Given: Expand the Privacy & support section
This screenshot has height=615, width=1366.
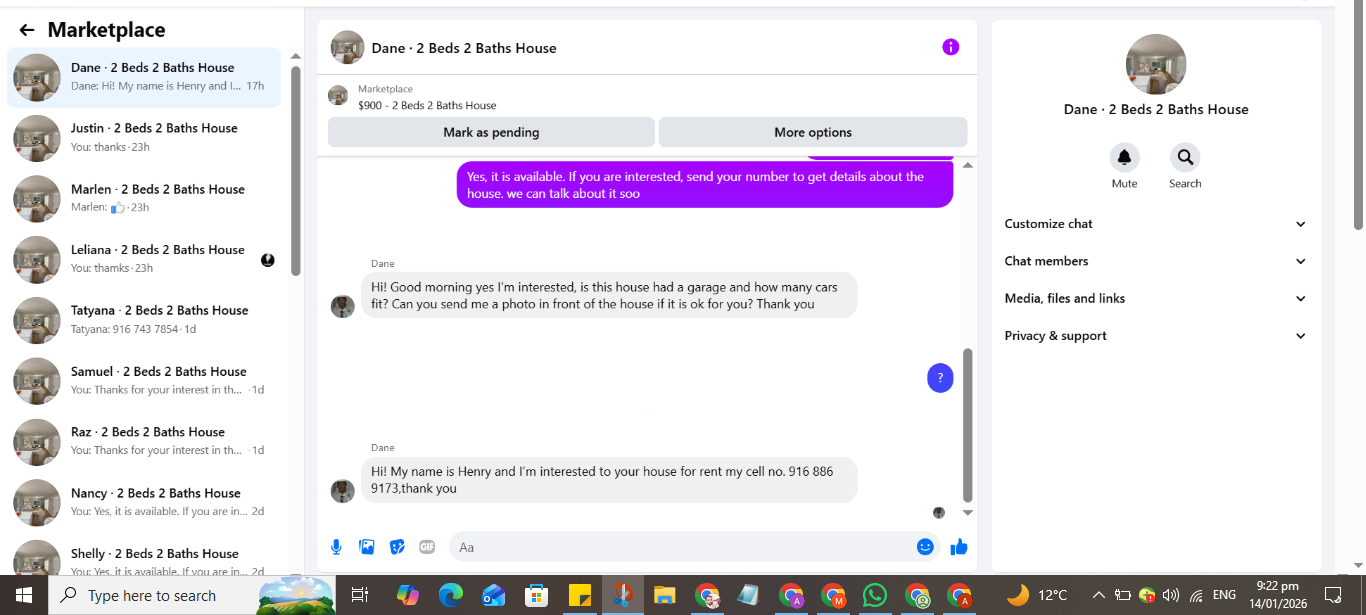Looking at the screenshot, I should pos(1155,336).
